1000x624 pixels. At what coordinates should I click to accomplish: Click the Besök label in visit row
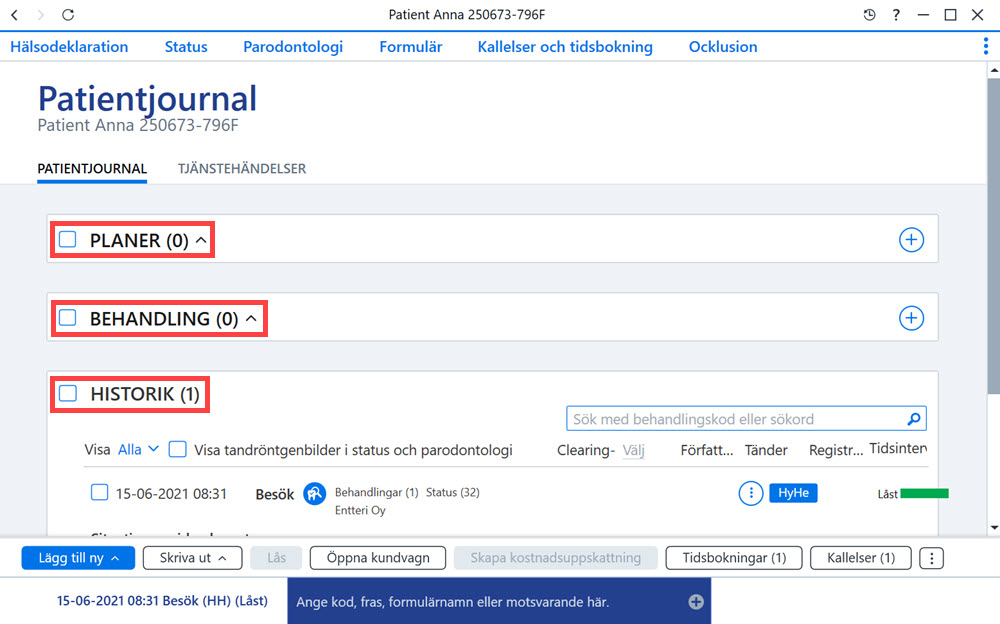point(275,494)
